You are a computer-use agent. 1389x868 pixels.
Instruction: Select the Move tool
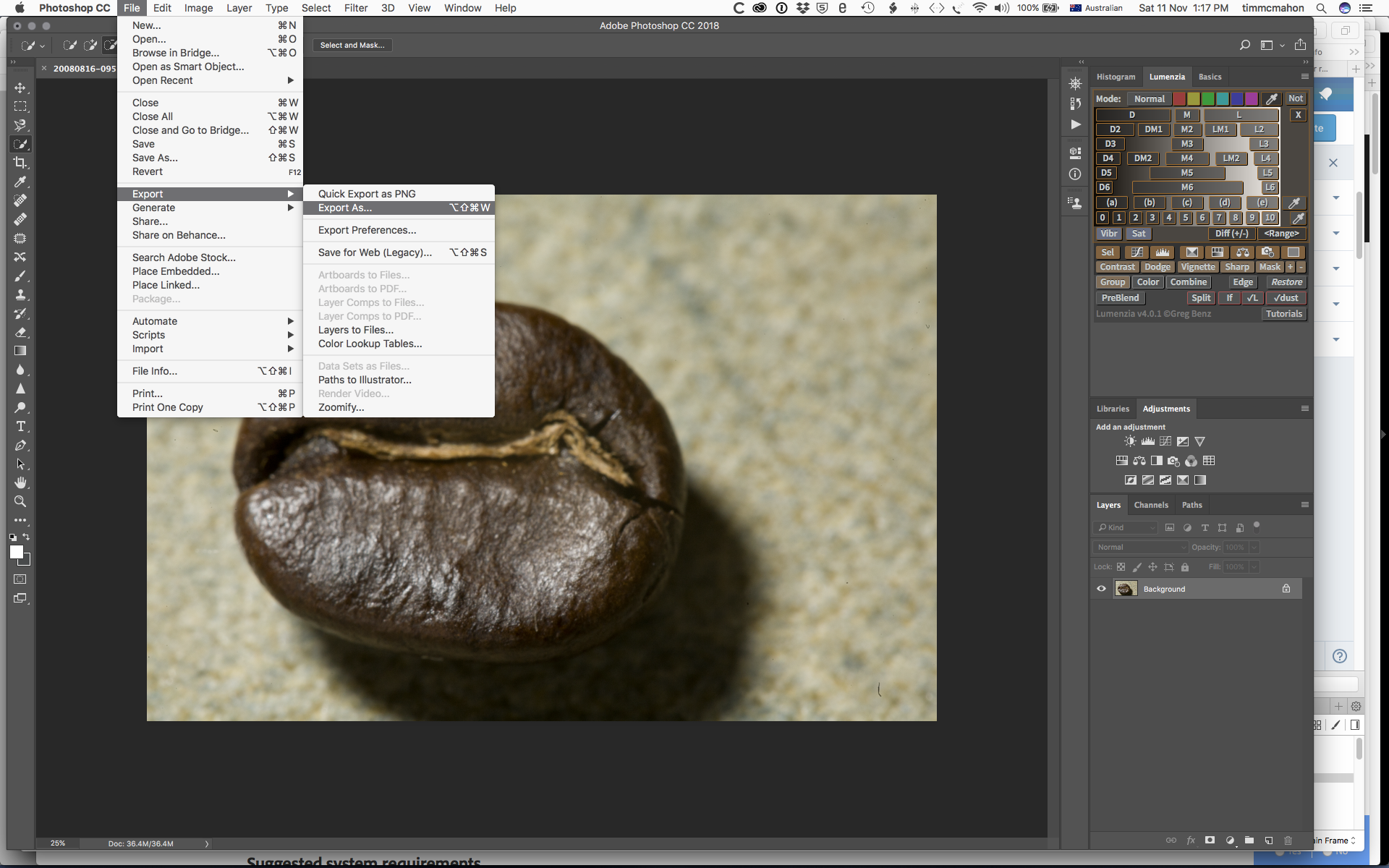click(x=20, y=88)
